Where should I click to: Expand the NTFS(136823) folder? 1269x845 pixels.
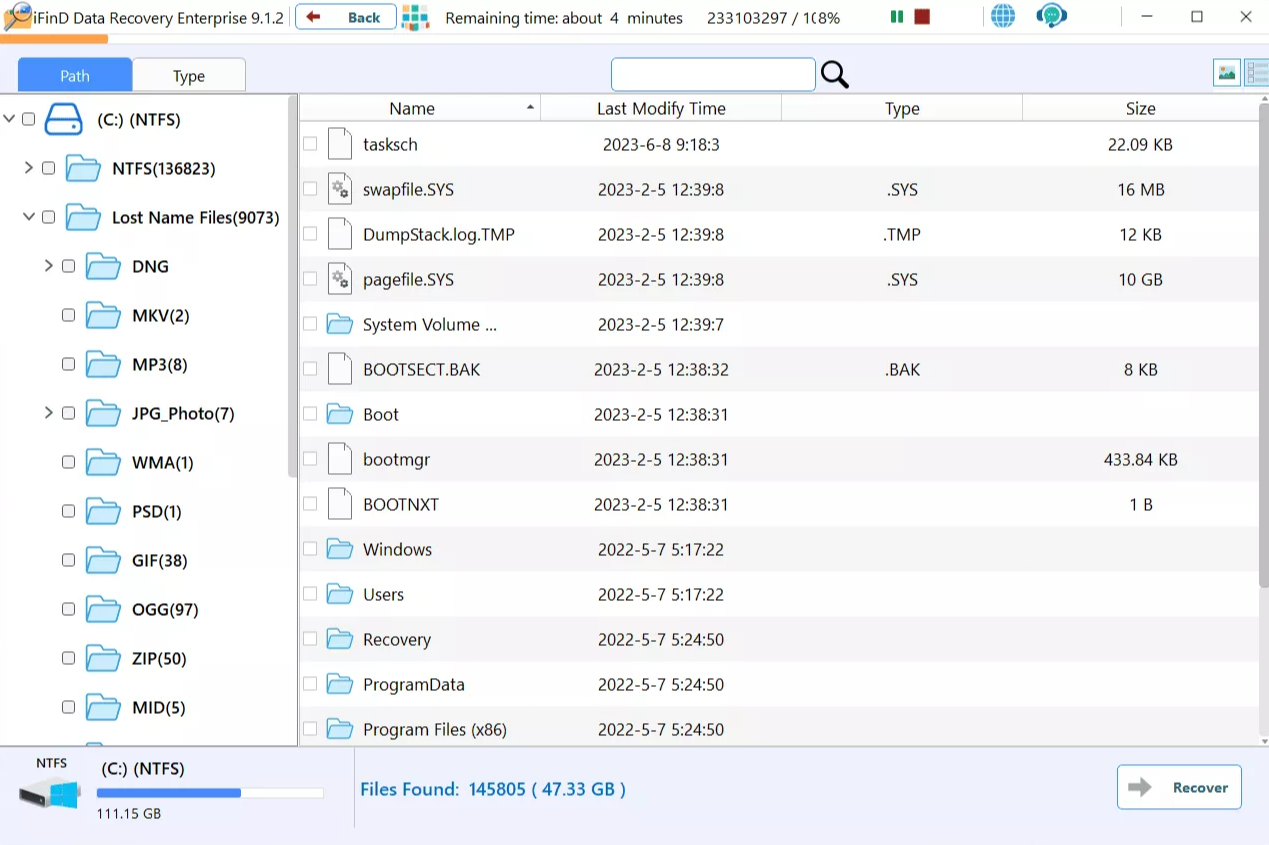click(29, 168)
